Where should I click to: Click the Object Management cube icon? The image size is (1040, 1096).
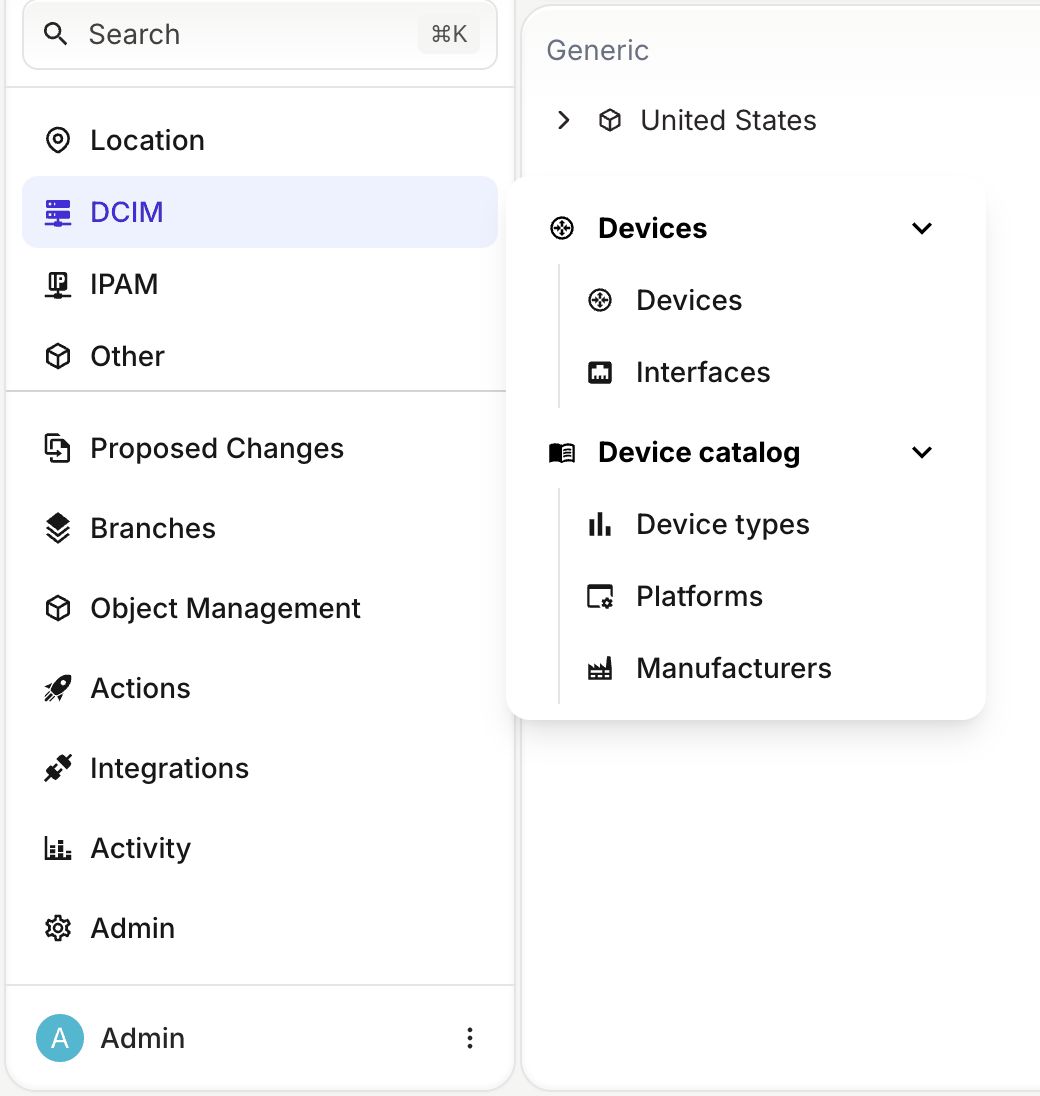[58, 609]
